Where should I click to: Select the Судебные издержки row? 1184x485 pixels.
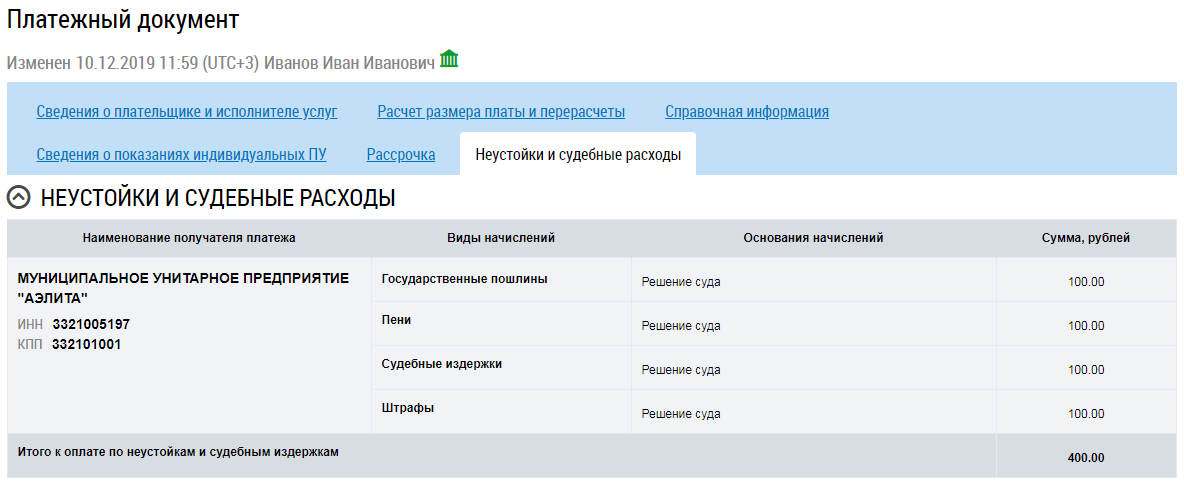(442, 364)
